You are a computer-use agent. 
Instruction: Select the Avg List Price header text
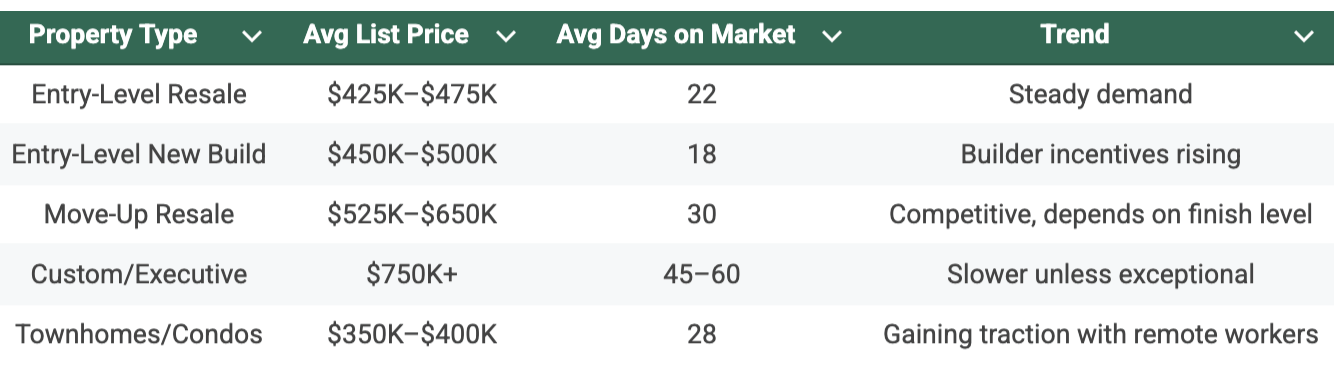(386, 35)
